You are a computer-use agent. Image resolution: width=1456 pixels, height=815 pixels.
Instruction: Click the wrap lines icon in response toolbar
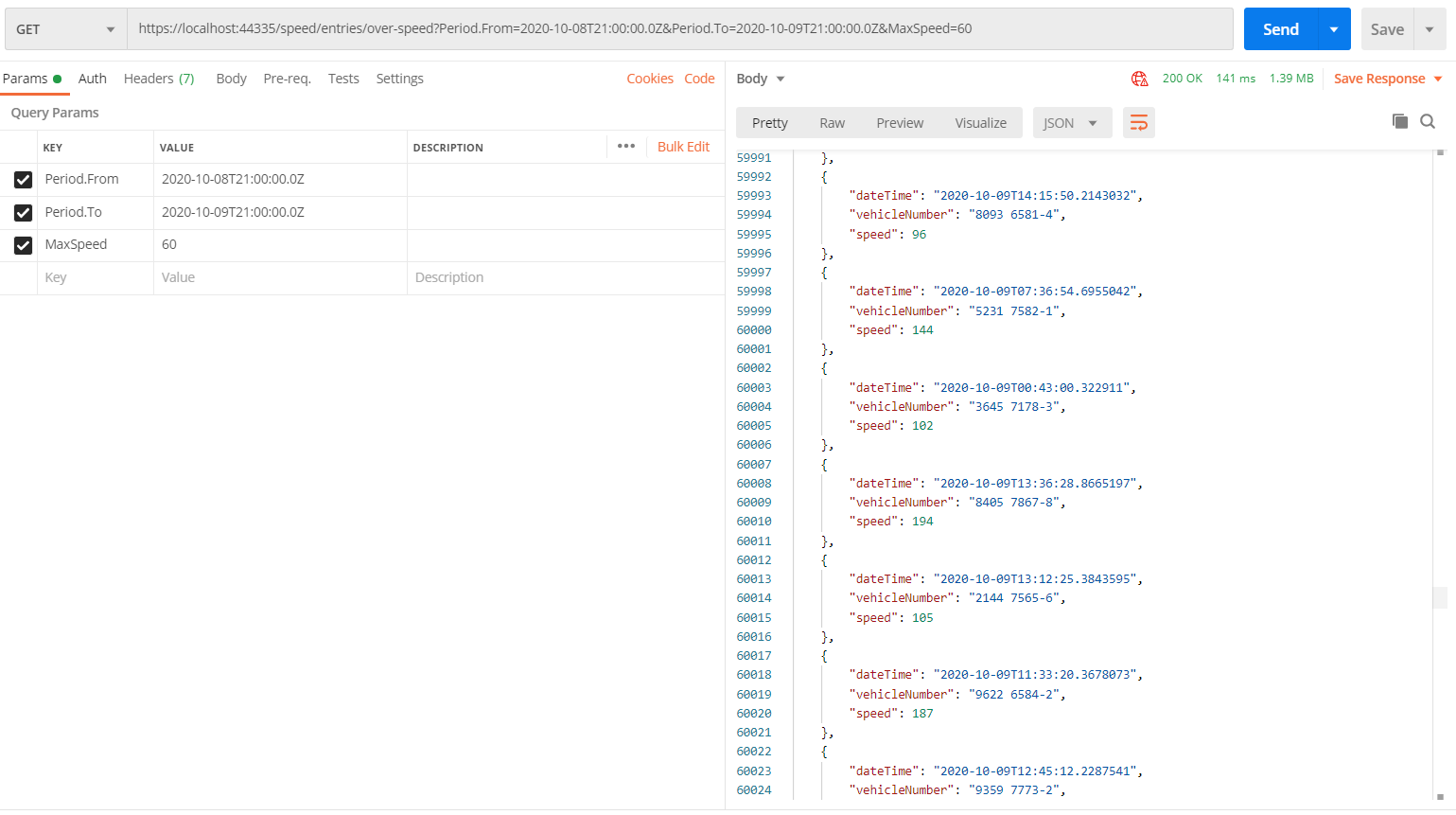[x=1139, y=123]
